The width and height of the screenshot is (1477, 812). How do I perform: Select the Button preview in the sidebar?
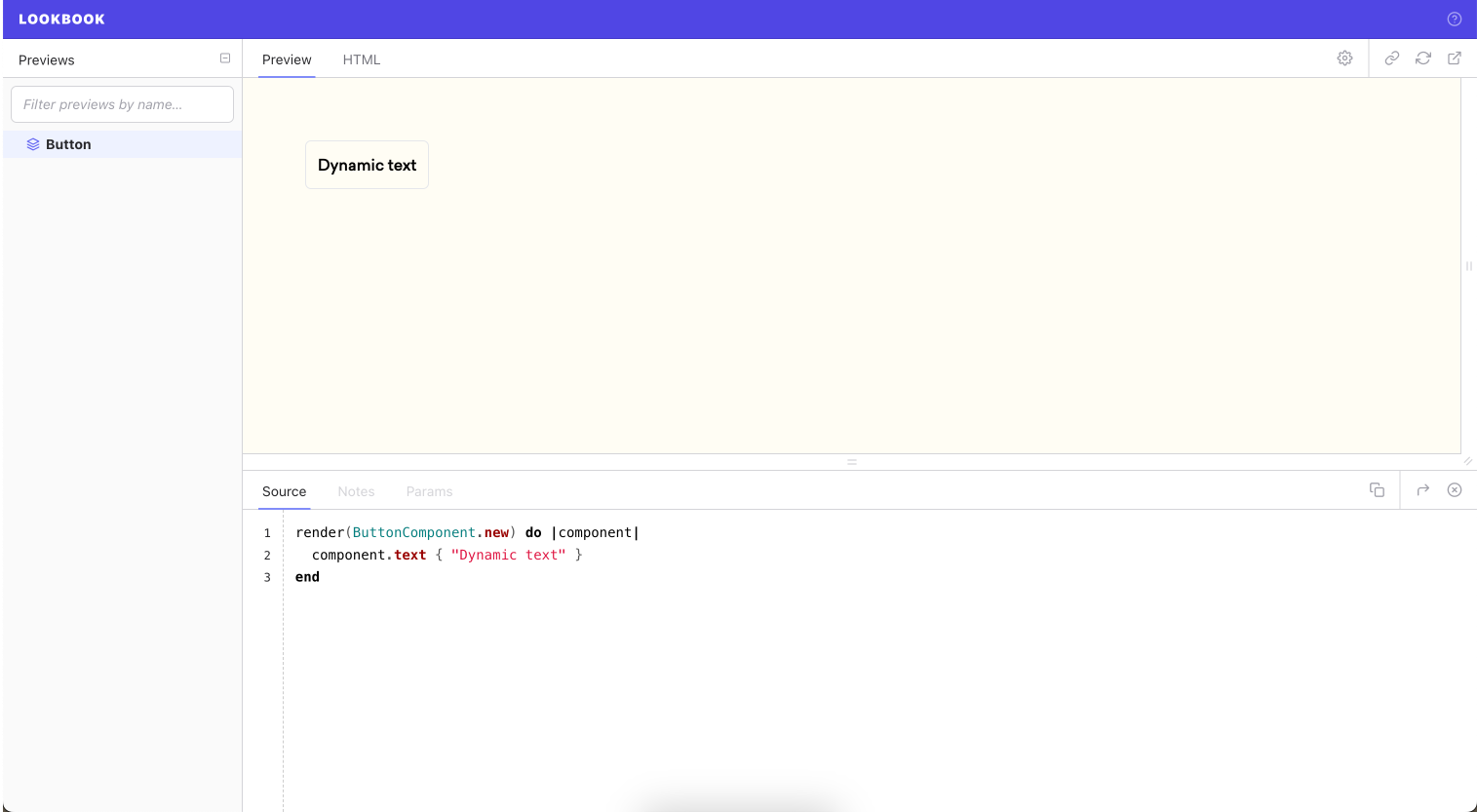tap(123, 144)
